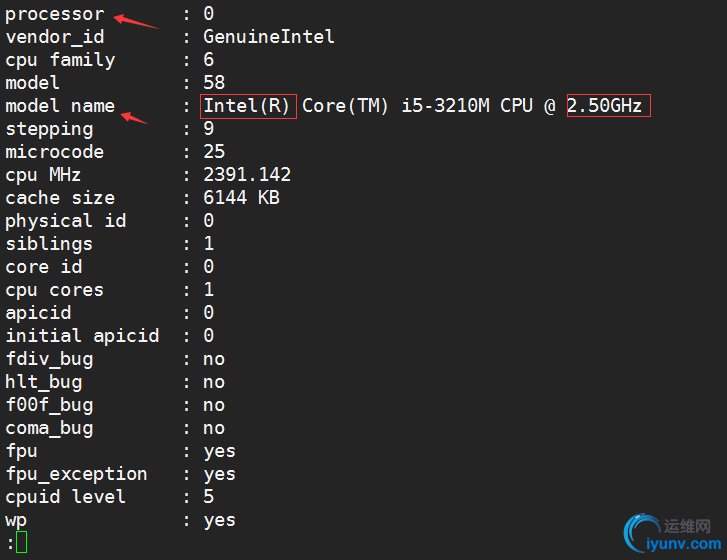This screenshot has width=727, height=560.
Task: Click 'Core(TM)' in the model name
Action: click(345, 106)
